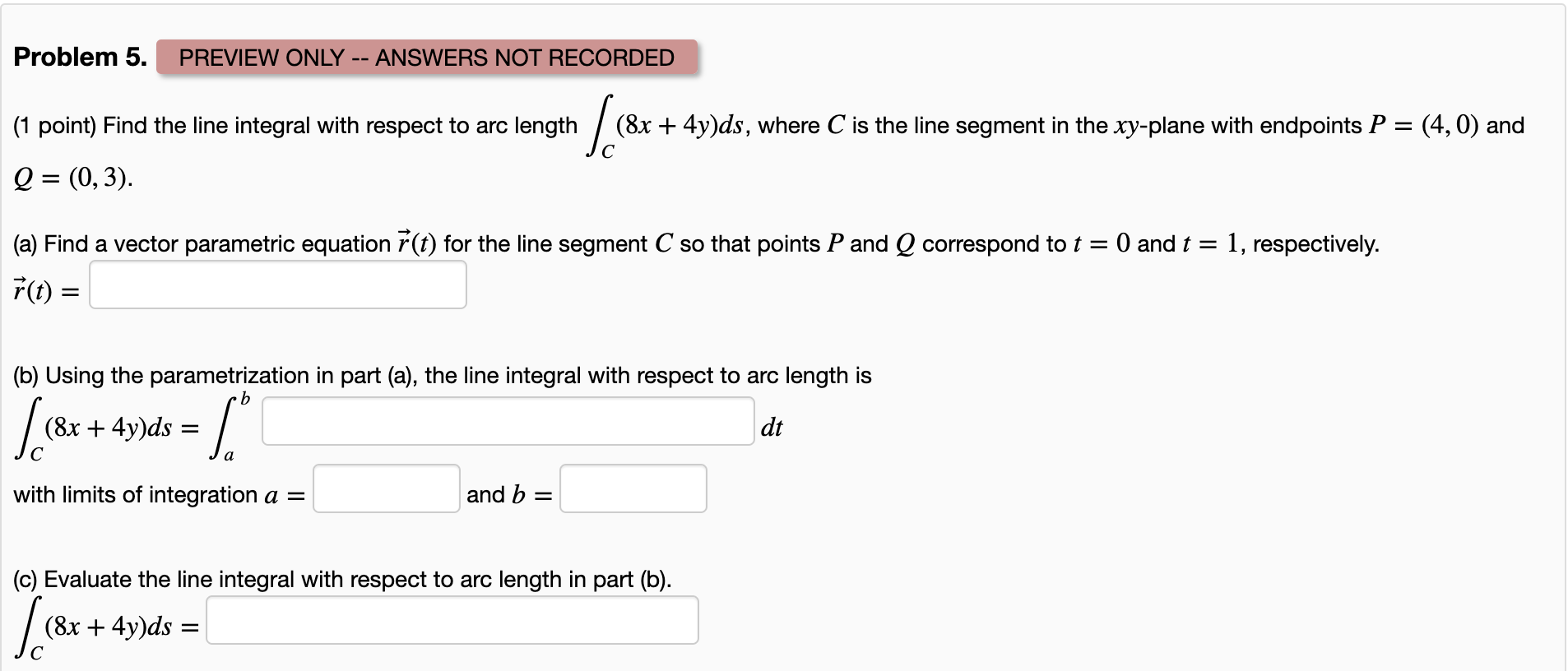Click the upper limit b input box
Screen dimensions: 1568x671
point(633,489)
